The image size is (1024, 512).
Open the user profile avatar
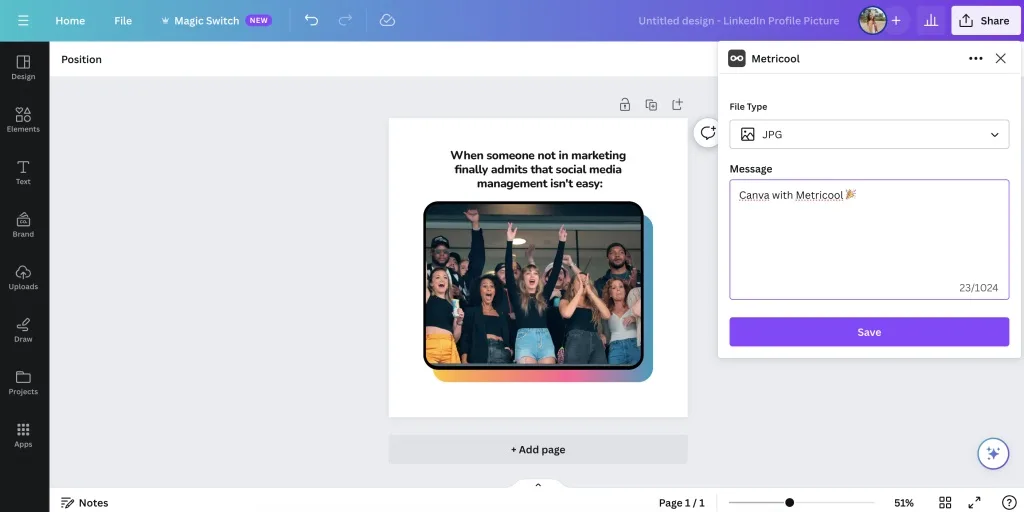[x=872, y=21]
